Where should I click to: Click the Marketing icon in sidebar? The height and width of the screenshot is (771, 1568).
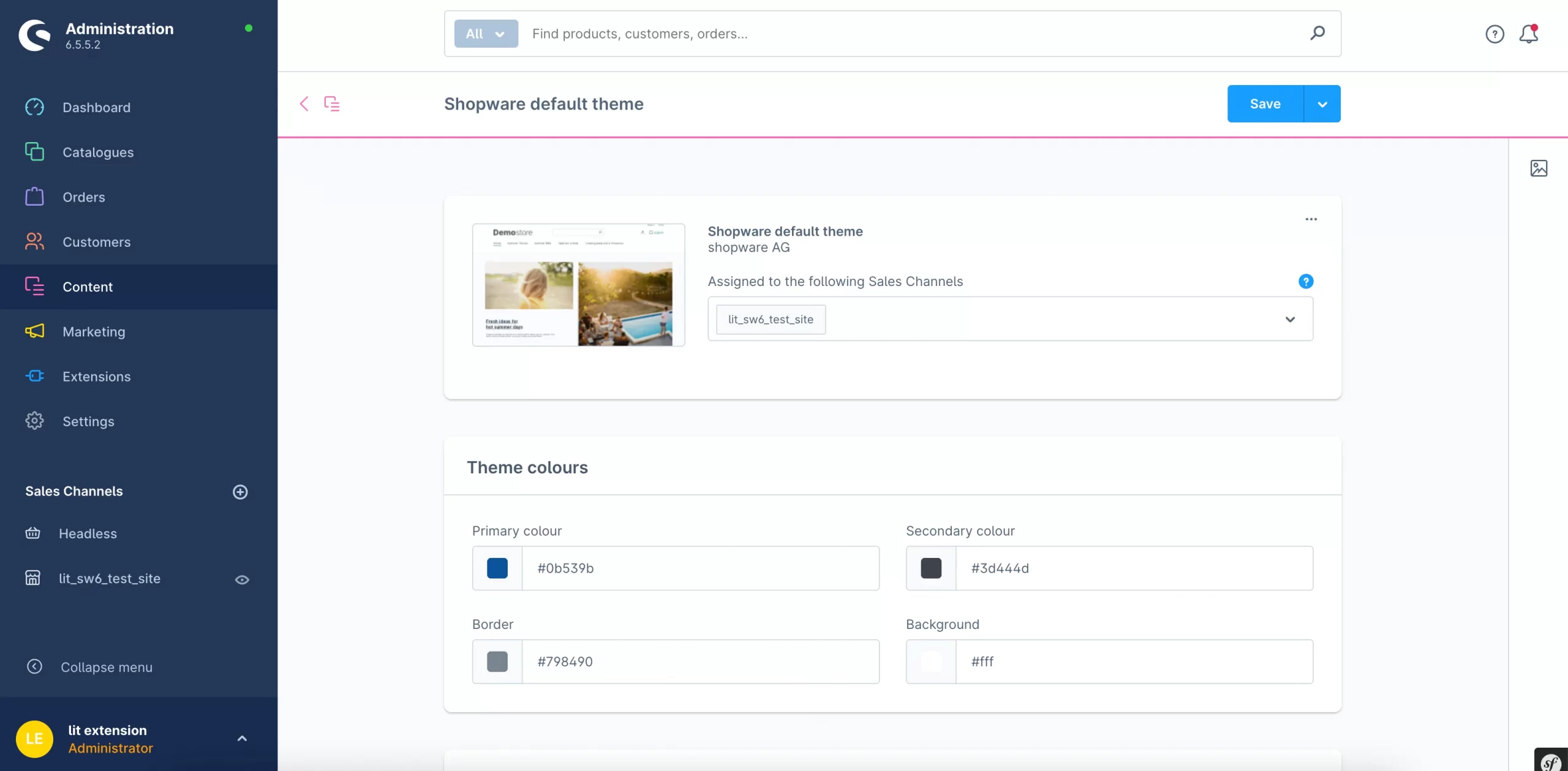(x=34, y=332)
